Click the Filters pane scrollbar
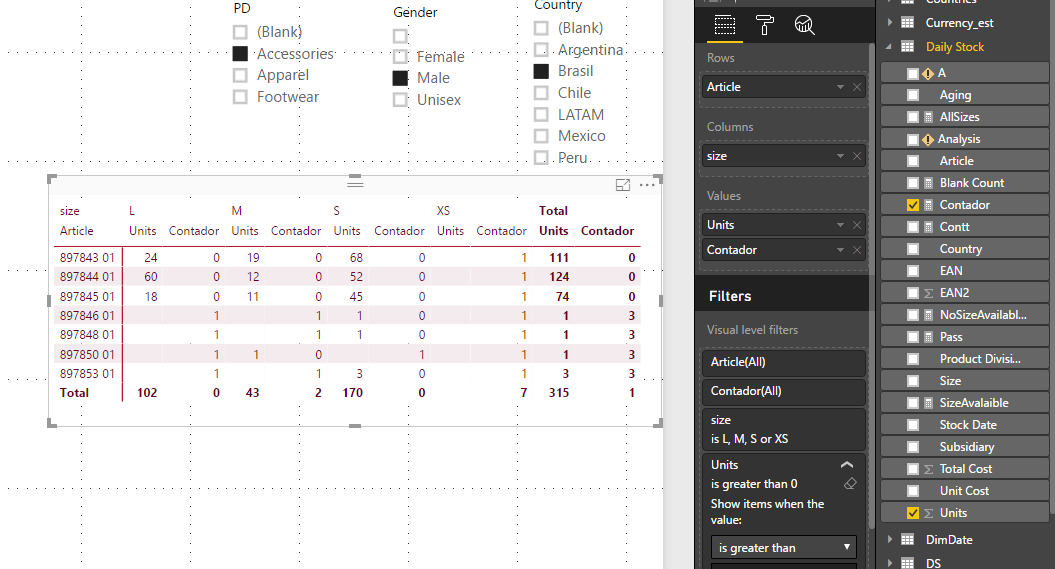This screenshot has width=1055, height=569. point(872,285)
